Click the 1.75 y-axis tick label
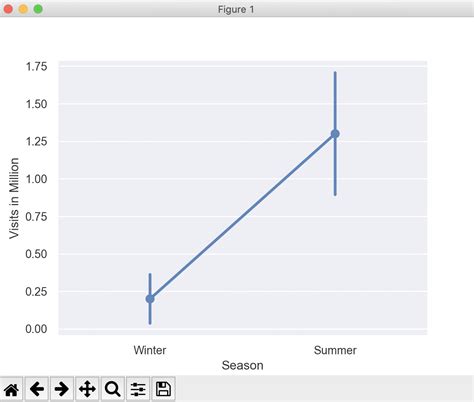The height and width of the screenshot is (402, 474). tap(36, 66)
